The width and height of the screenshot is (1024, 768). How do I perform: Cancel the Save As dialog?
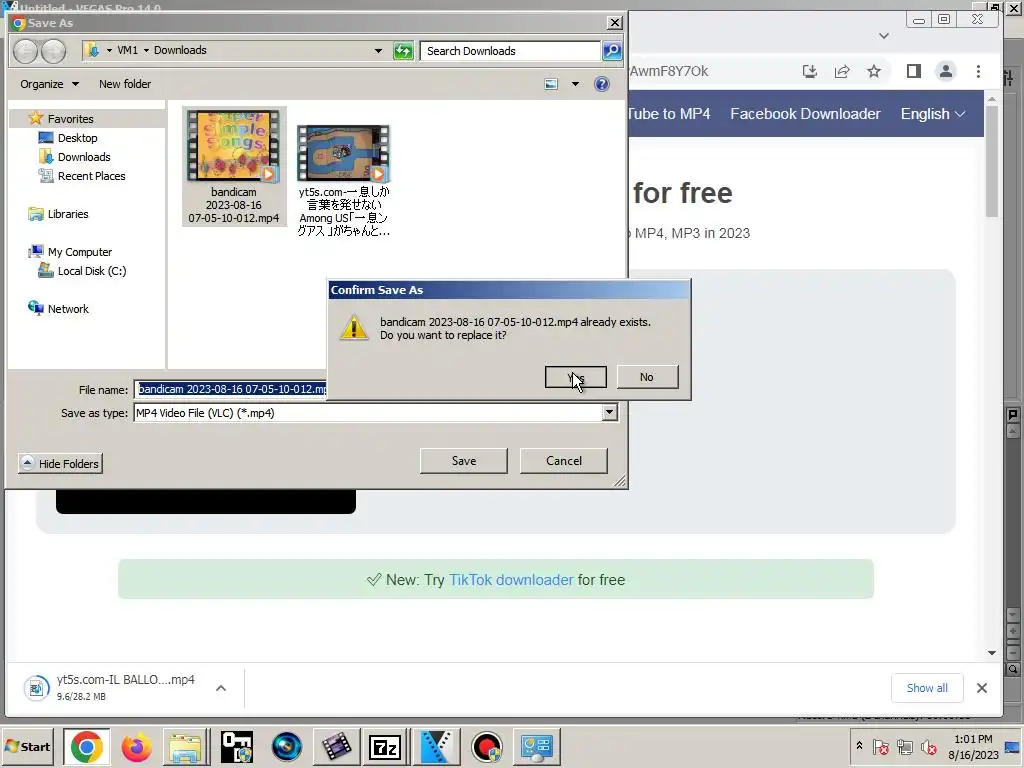[x=564, y=461]
